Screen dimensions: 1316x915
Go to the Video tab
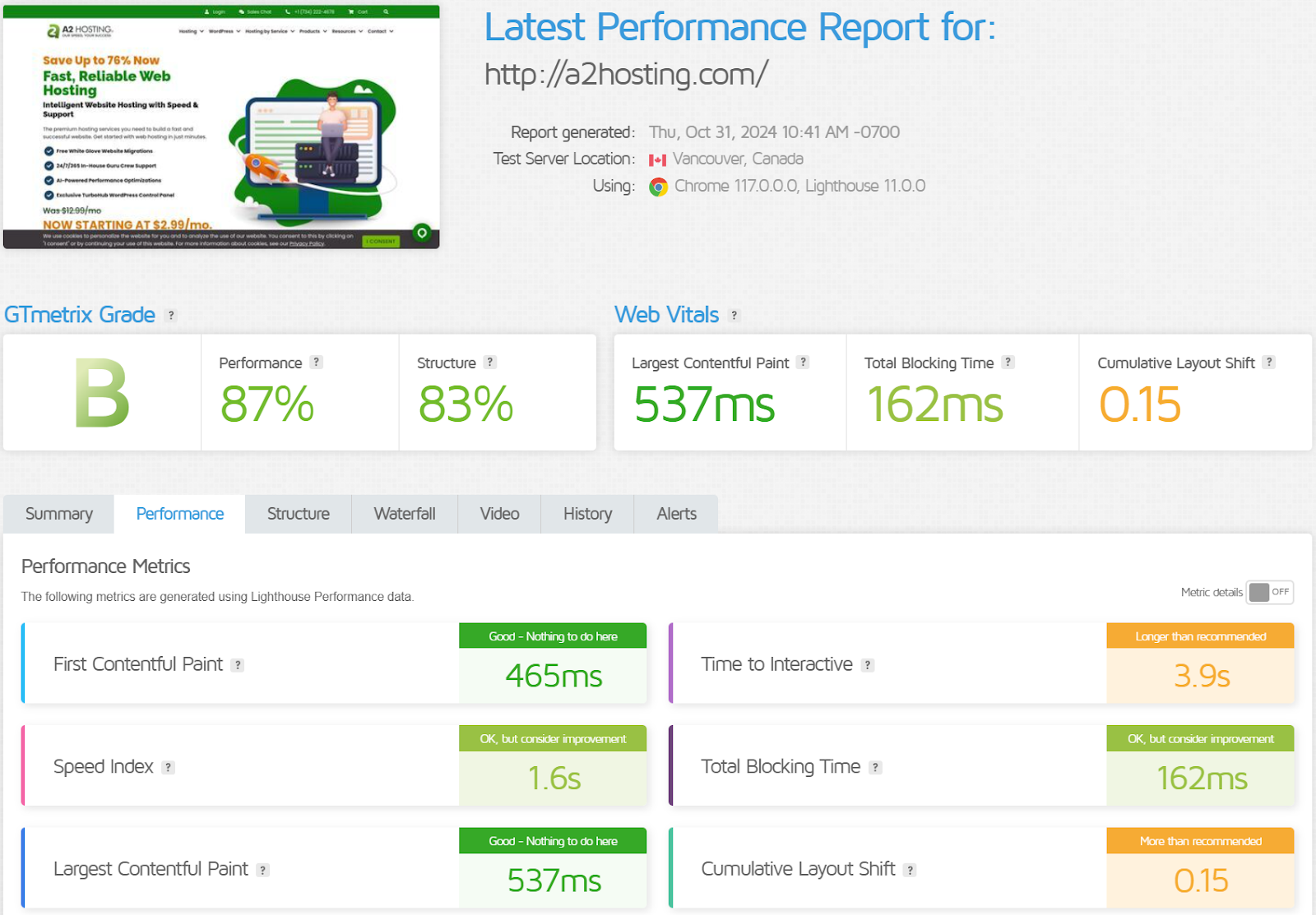click(499, 514)
